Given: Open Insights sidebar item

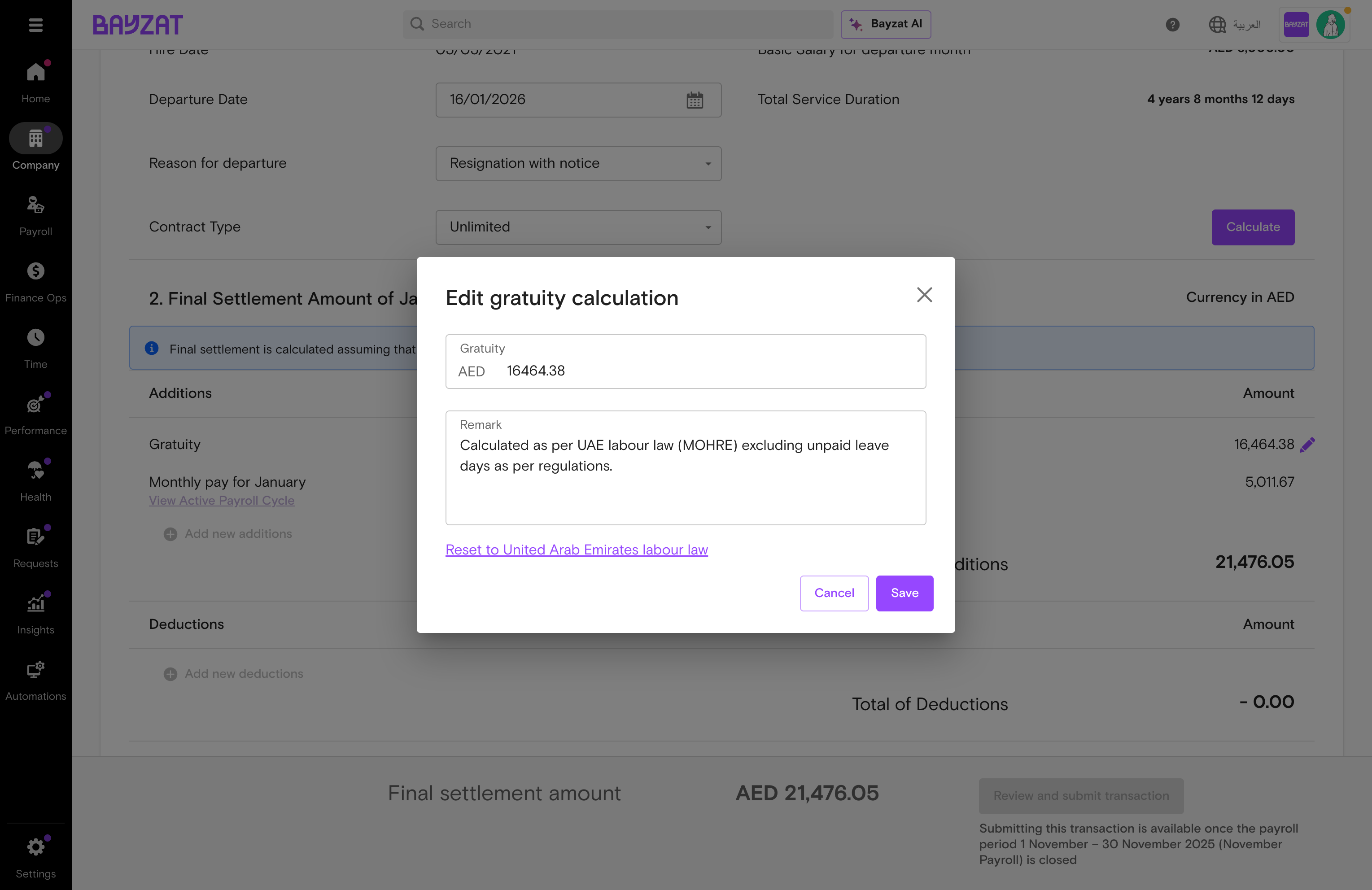Looking at the screenshot, I should click(x=36, y=613).
